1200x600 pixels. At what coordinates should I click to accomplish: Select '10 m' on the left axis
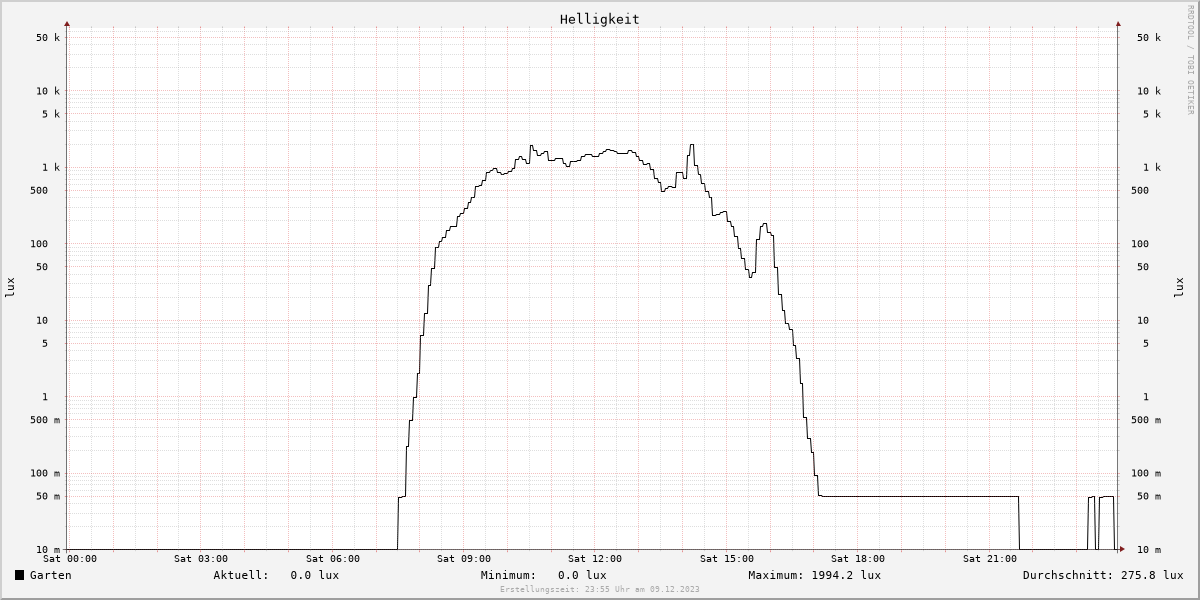[48, 550]
